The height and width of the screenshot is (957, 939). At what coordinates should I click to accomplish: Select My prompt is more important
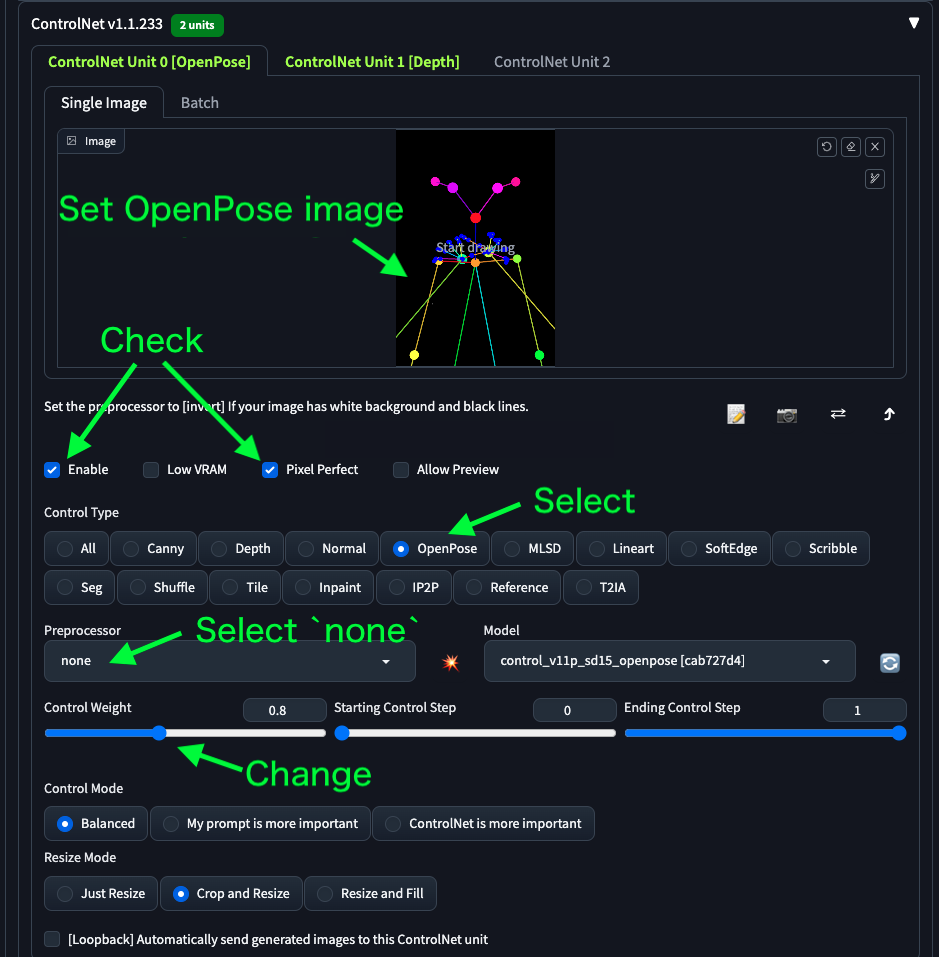(x=260, y=824)
